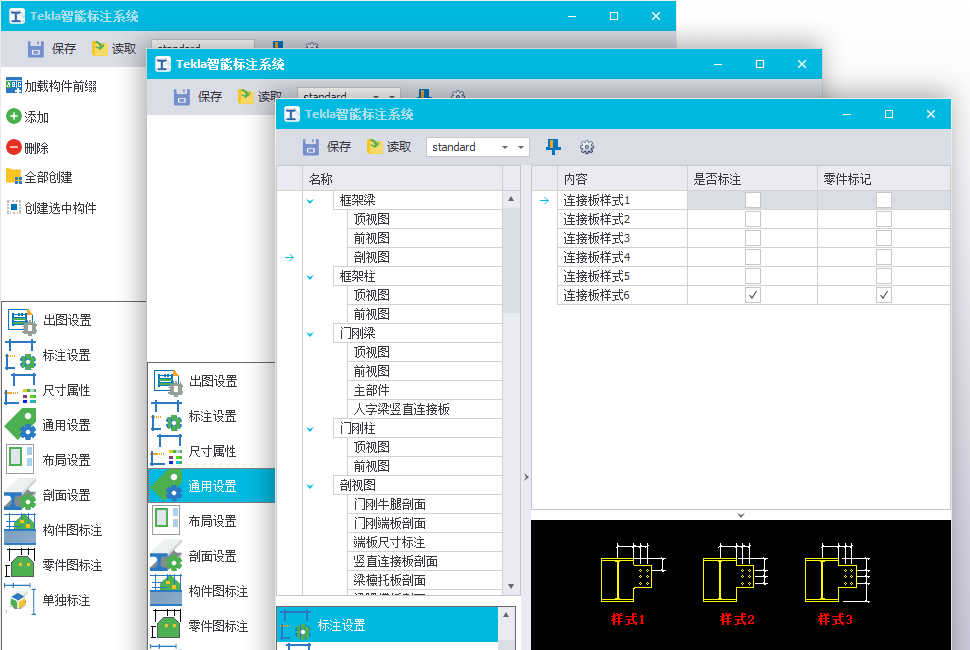Check 是否标注 for 连接板样式4
Viewport: 970px width, 650px height.
tap(753, 257)
